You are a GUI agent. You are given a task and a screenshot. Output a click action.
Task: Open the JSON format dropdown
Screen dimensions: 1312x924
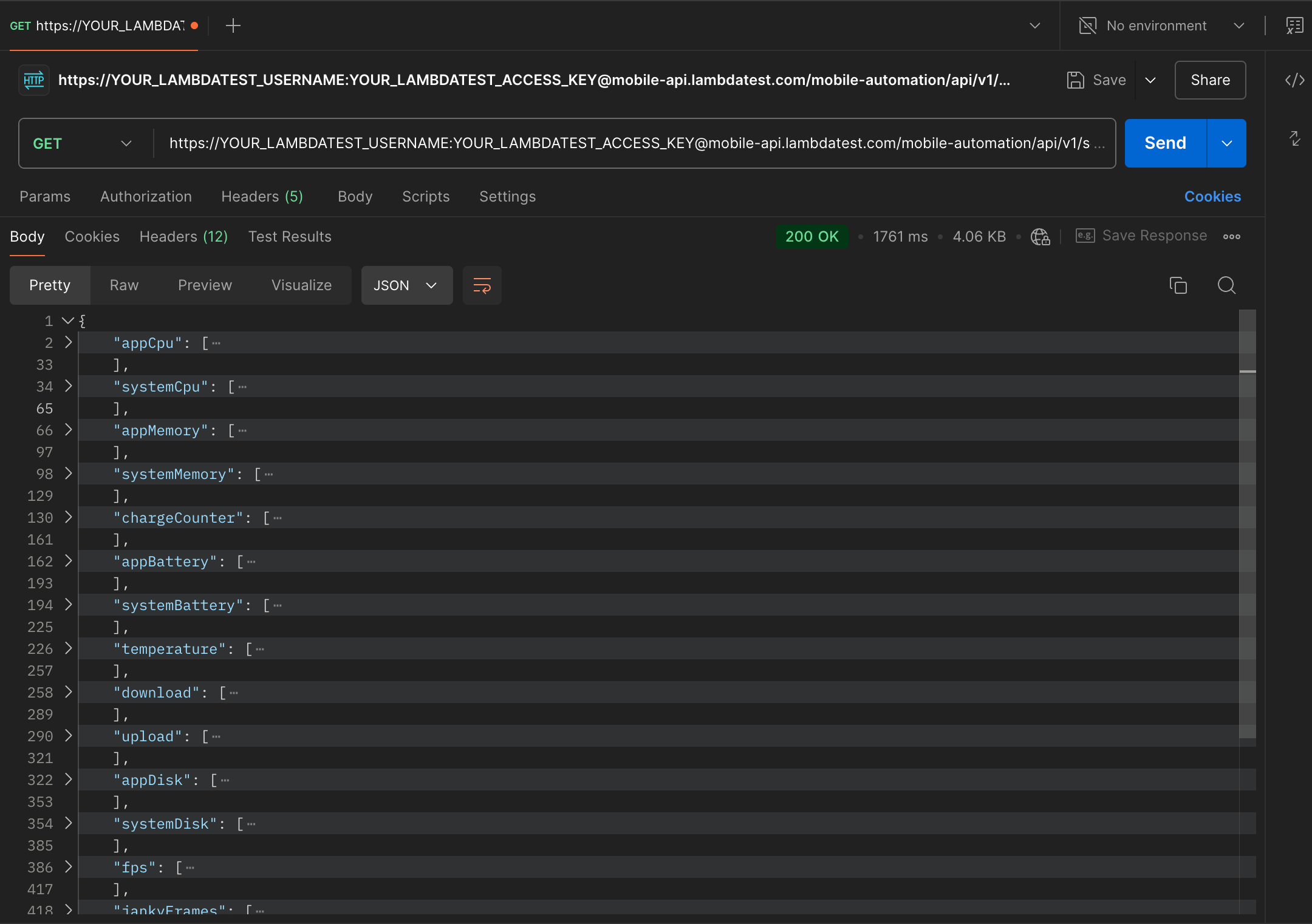click(406, 285)
